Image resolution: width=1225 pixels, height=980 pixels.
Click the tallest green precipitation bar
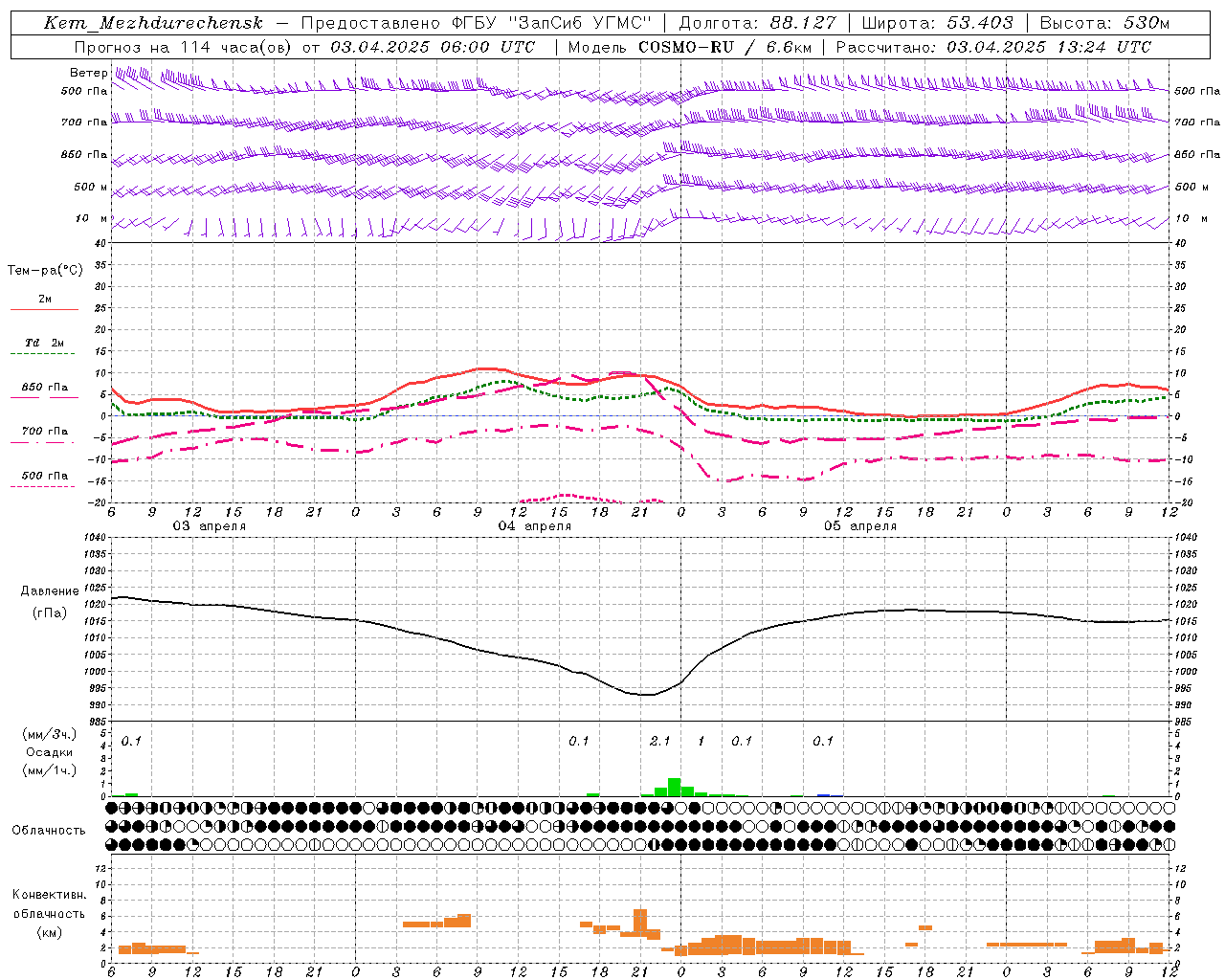tap(674, 788)
